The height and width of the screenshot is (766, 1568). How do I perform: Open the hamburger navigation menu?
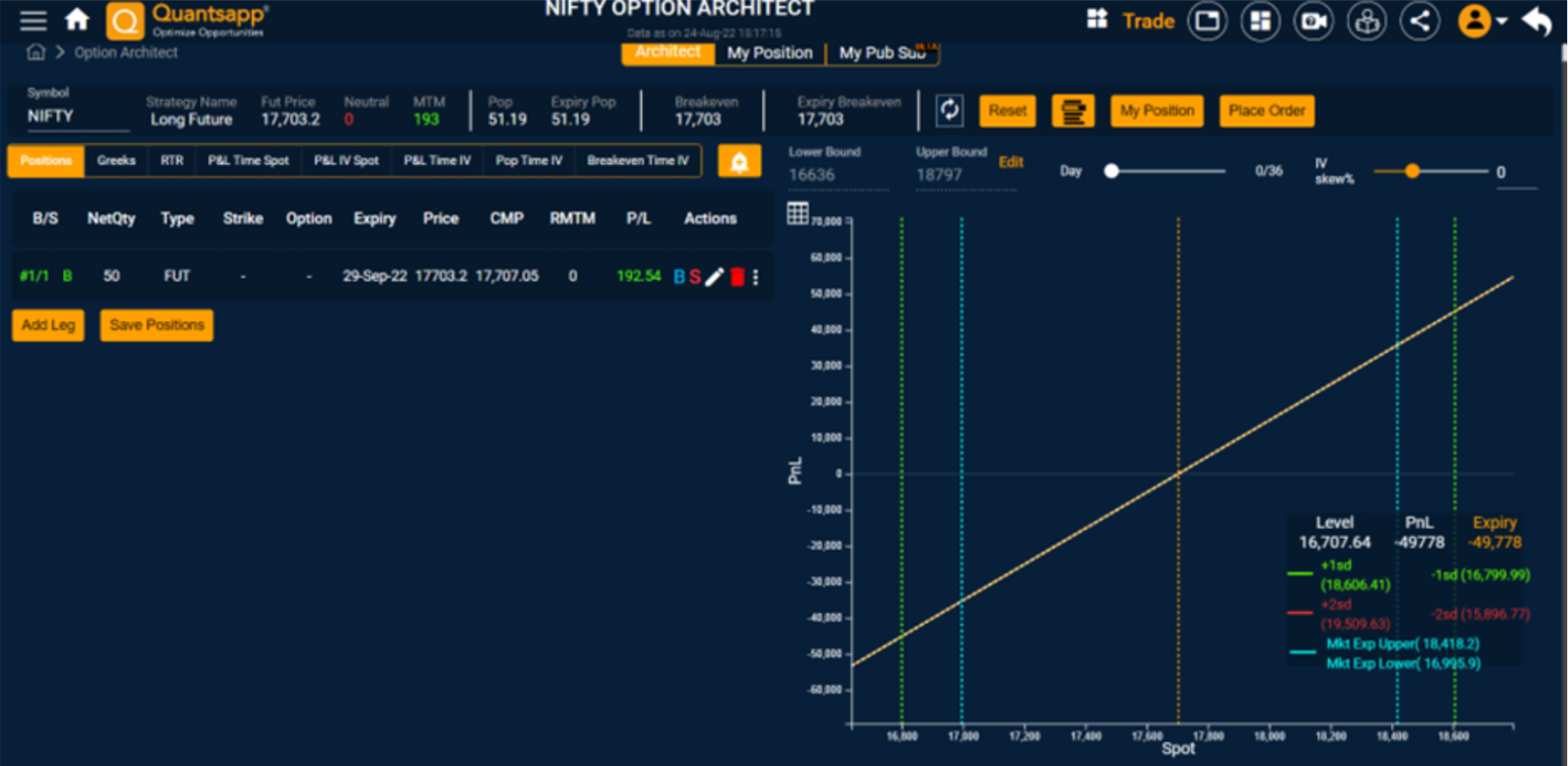[x=33, y=20]
